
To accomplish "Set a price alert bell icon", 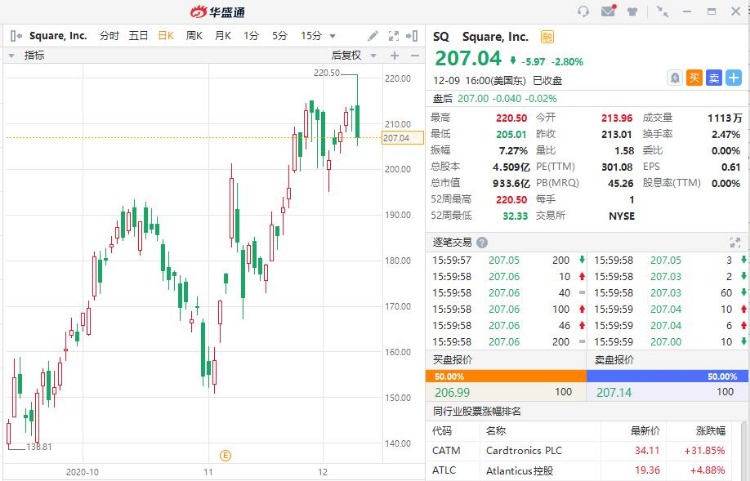I will pos(674,78).
